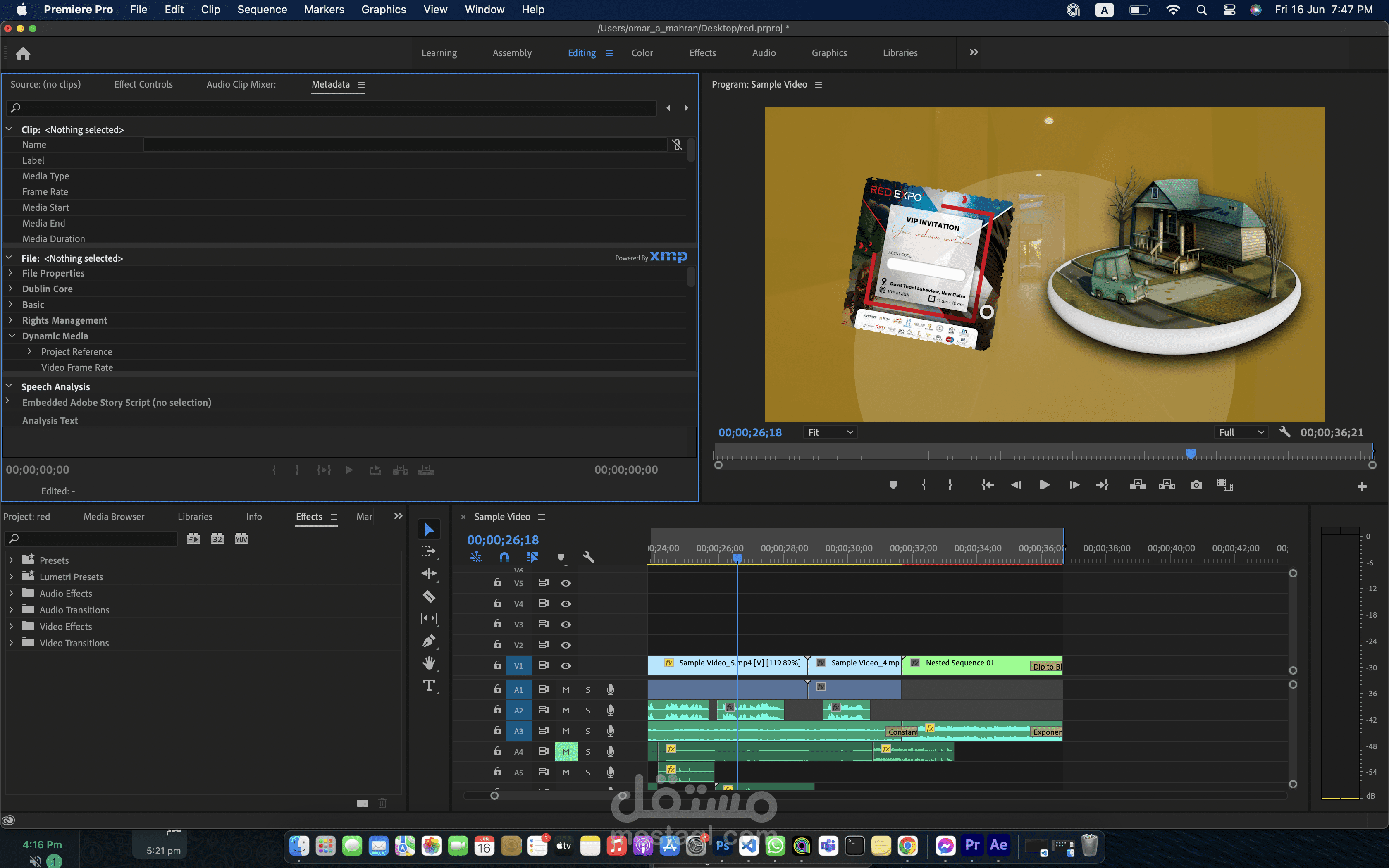This screenshot has height=868, width=1389.
Task: Open timeline wrench display settings
Action: [x=588, y=557]
